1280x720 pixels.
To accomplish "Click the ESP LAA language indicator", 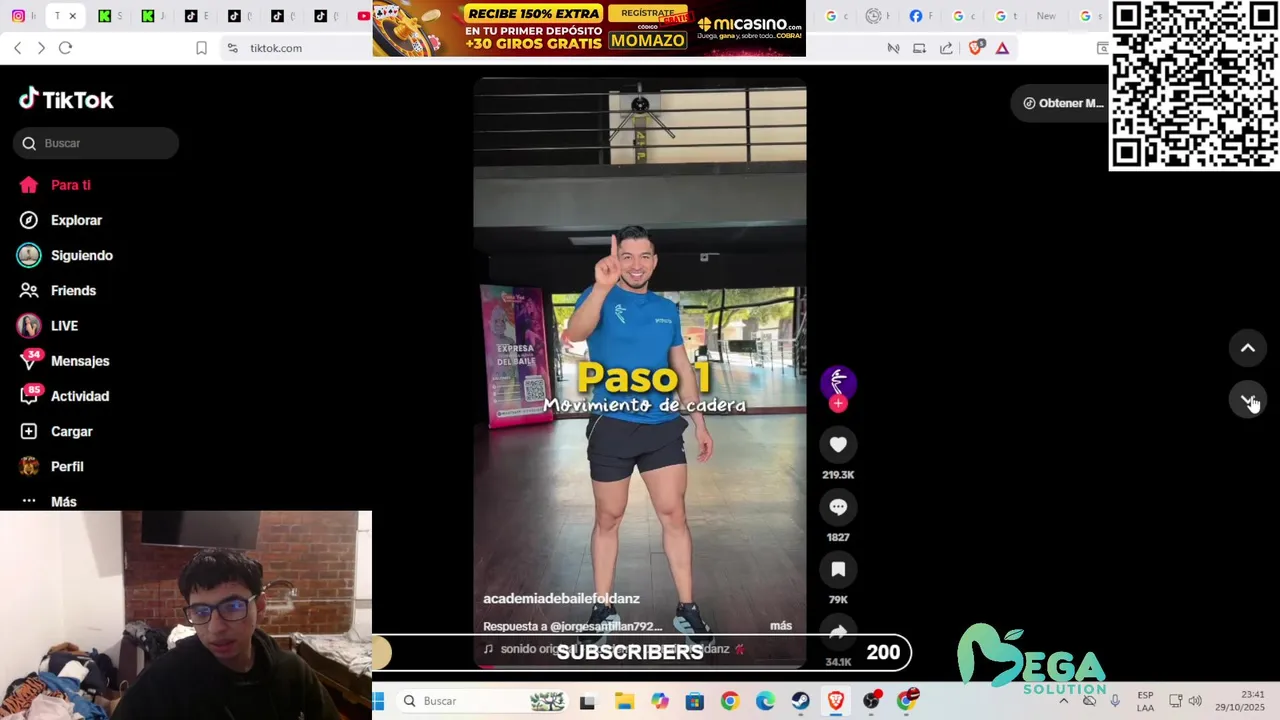I will point(1145,701).
